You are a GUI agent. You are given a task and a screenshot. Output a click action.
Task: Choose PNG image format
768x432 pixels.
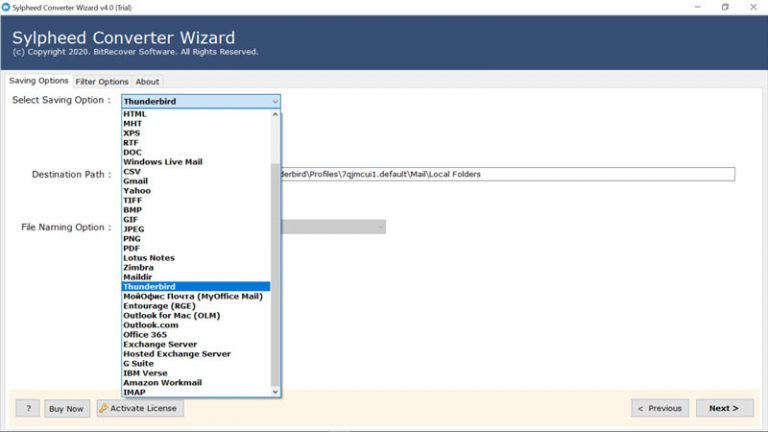click(x=196, y=239)
